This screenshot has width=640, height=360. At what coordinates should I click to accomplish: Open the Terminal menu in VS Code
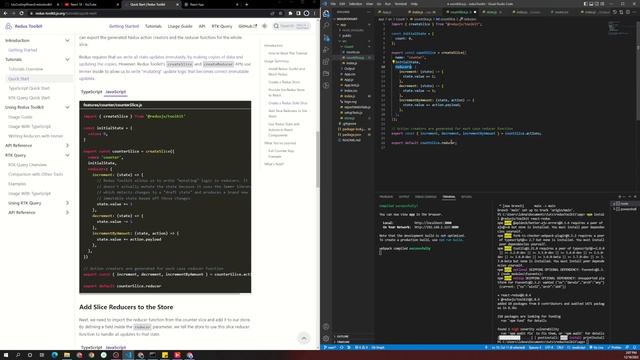click(x=400, y=4)
